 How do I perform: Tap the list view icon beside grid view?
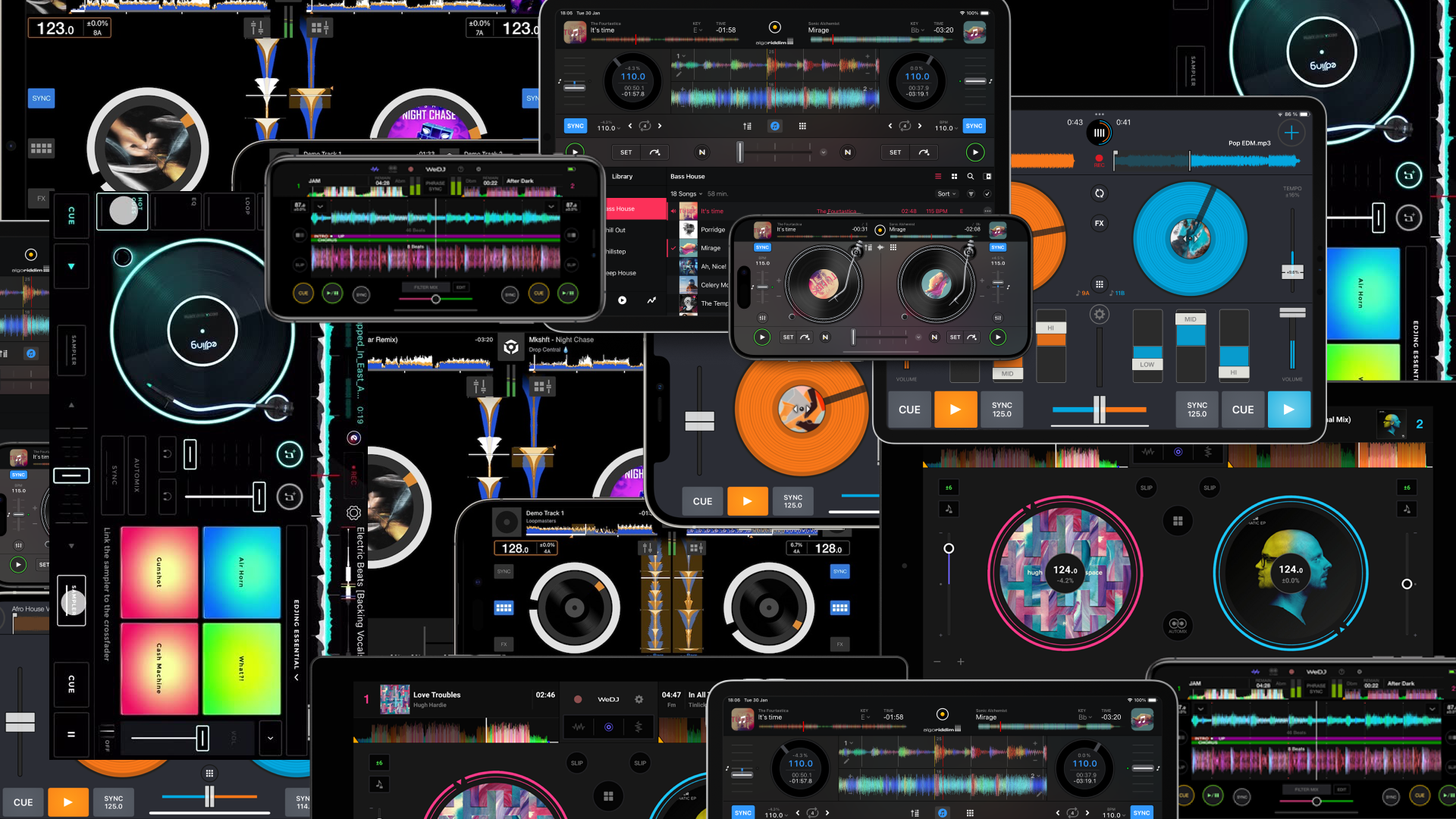coord(938,177)
